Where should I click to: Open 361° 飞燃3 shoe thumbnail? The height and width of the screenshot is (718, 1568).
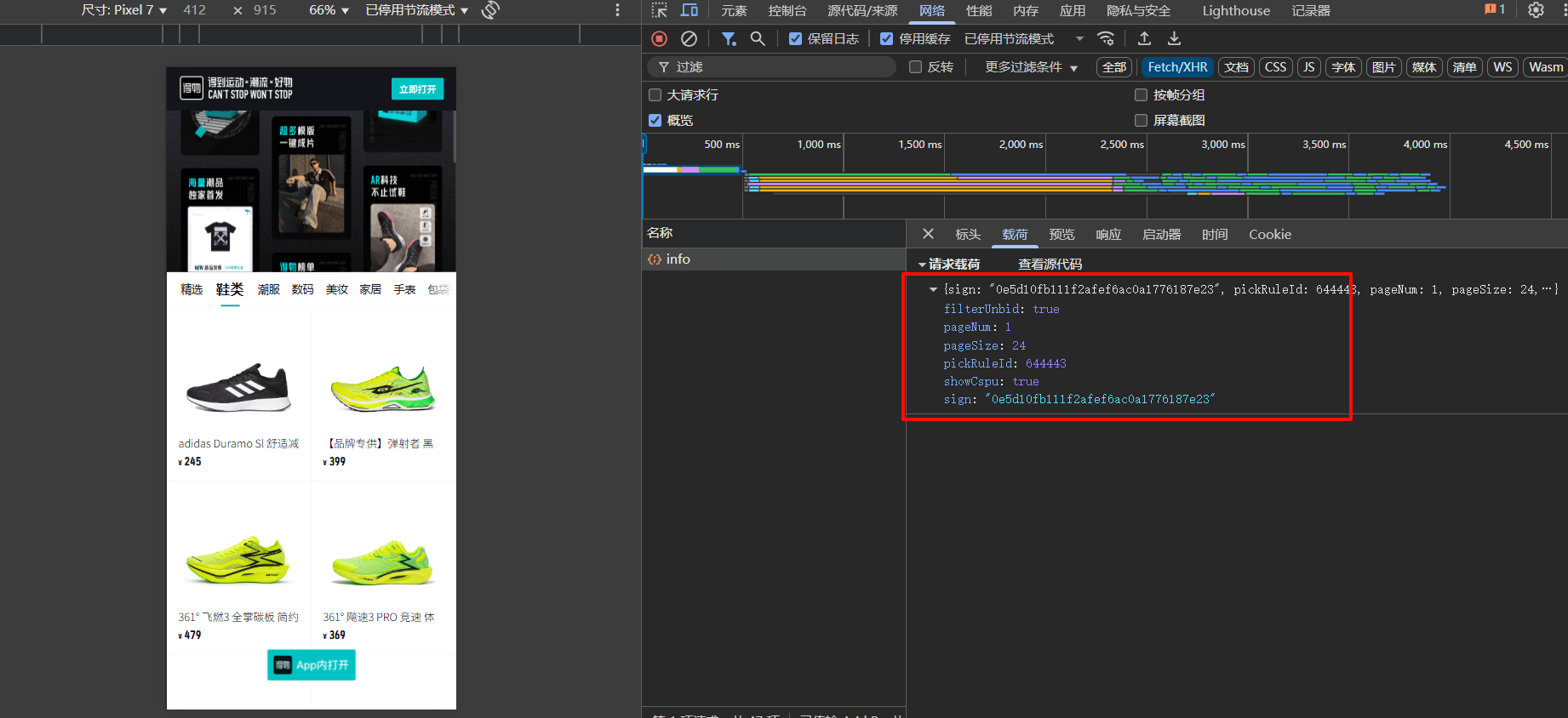[x=238, y=561]
